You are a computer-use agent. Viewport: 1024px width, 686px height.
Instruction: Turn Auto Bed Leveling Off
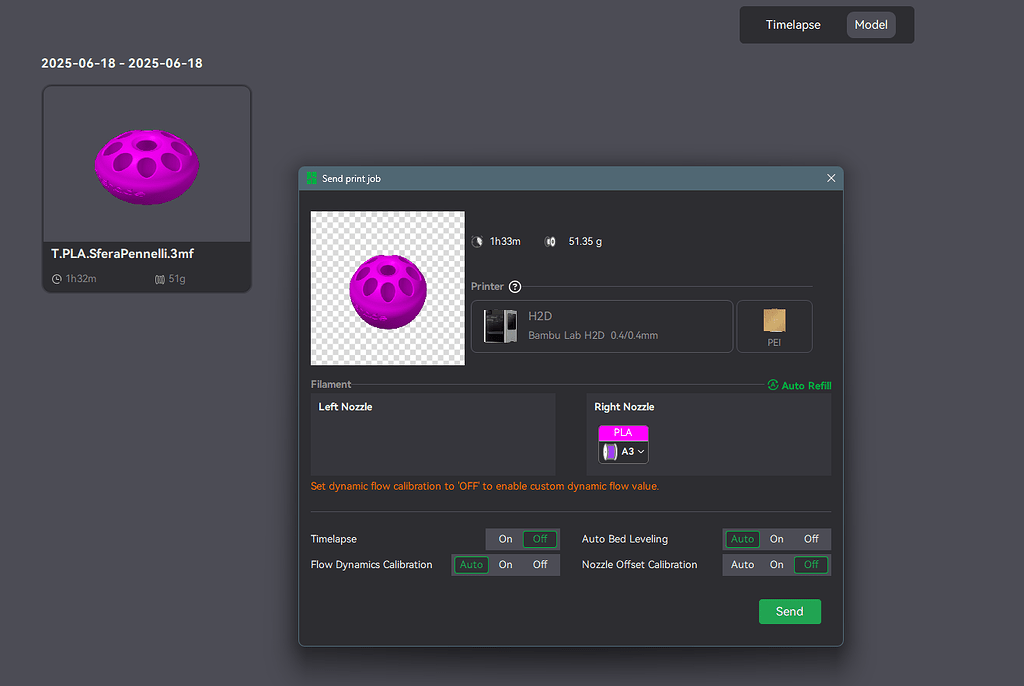tap(811, 539)
